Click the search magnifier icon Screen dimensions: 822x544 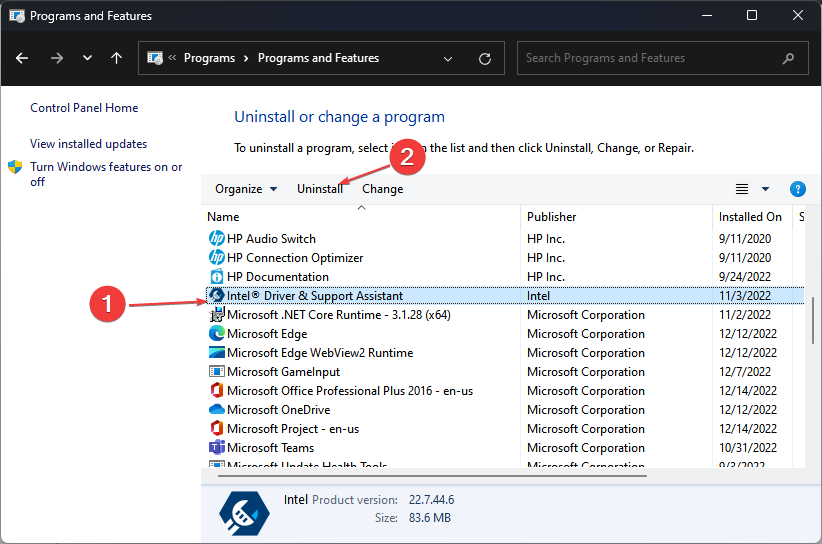[788, 58]
